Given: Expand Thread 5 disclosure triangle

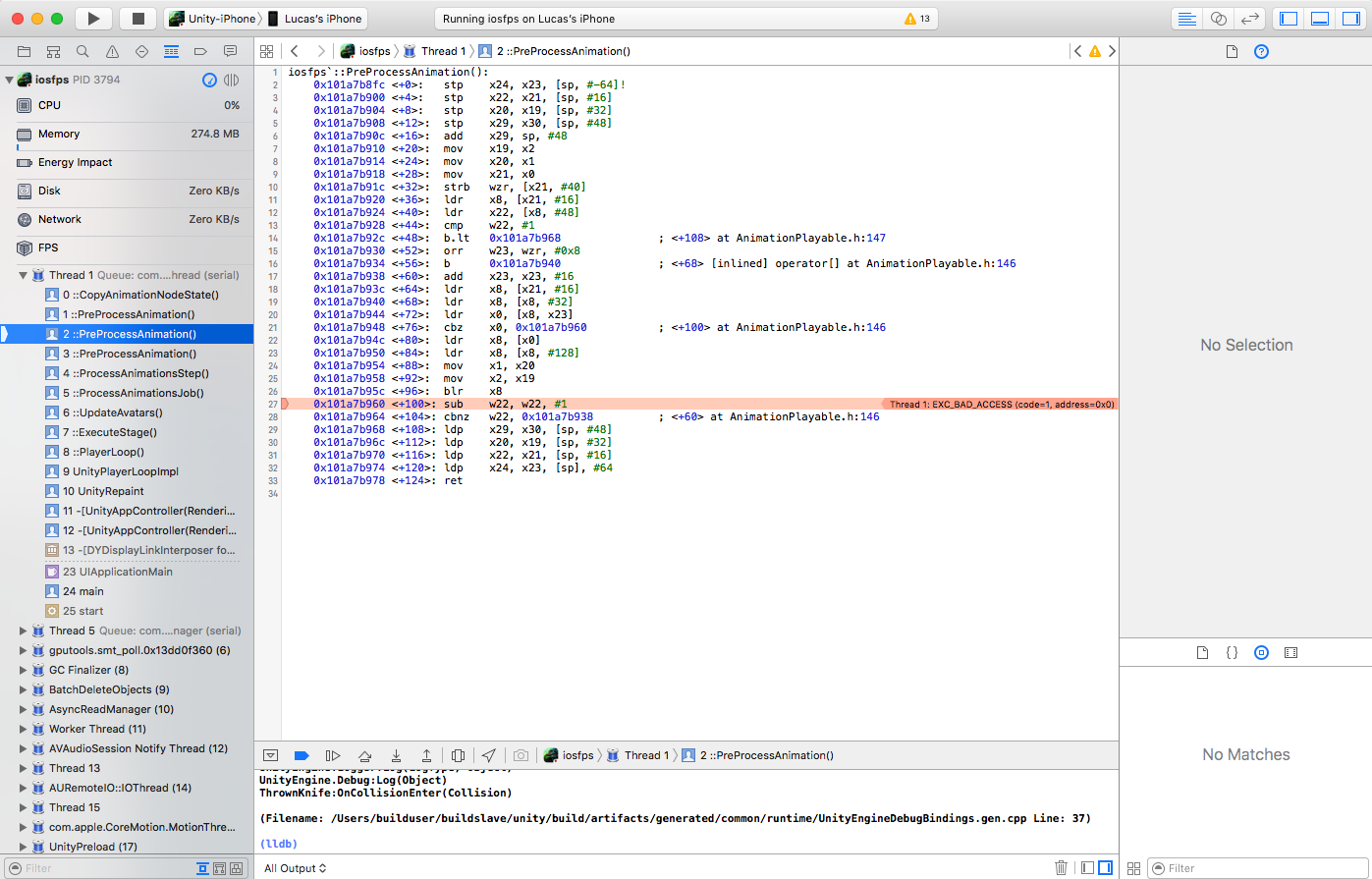Looking at the screenshot, I should pos(23,631).
